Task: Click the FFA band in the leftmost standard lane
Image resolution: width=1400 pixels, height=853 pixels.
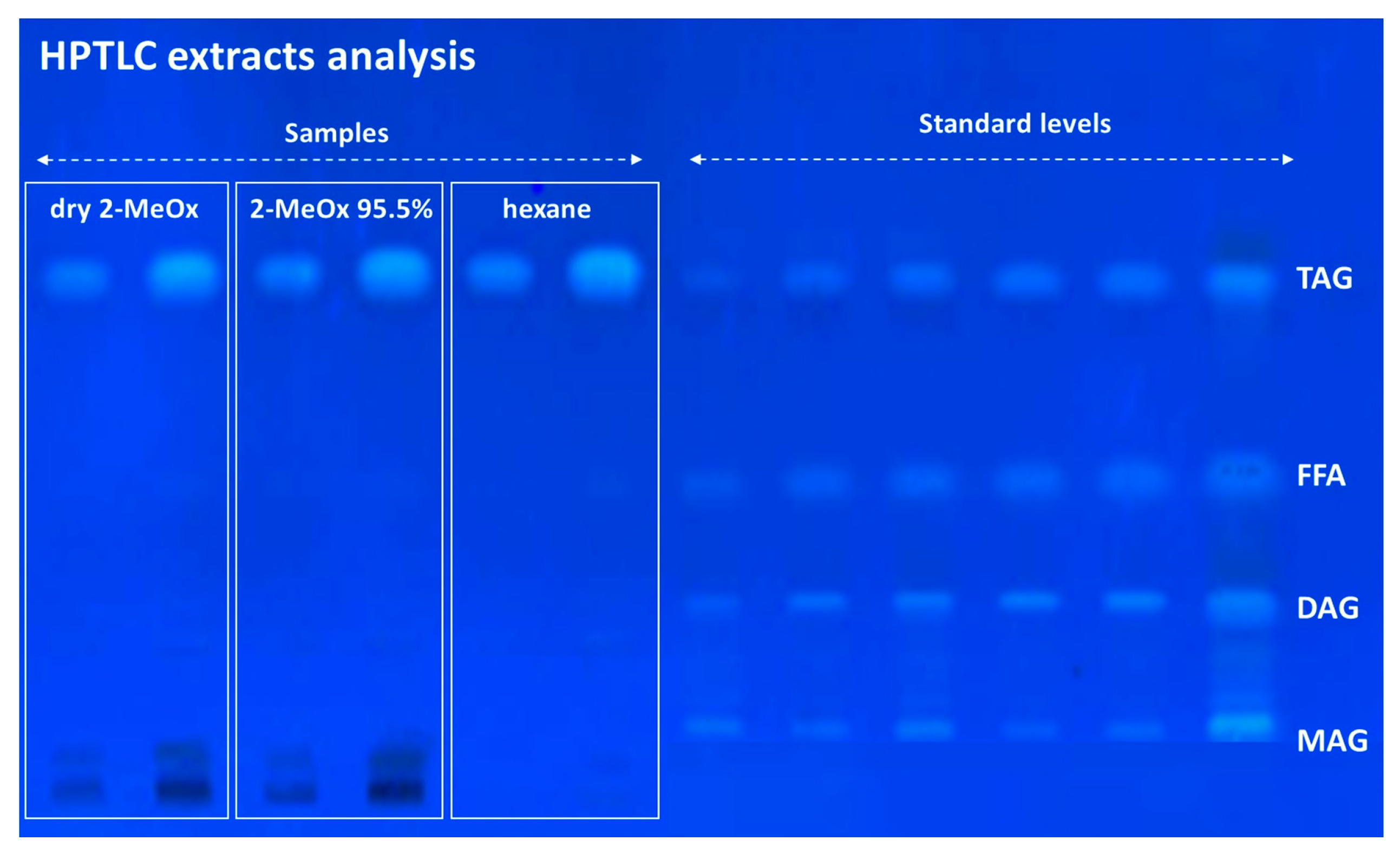Action: [711, 483]
